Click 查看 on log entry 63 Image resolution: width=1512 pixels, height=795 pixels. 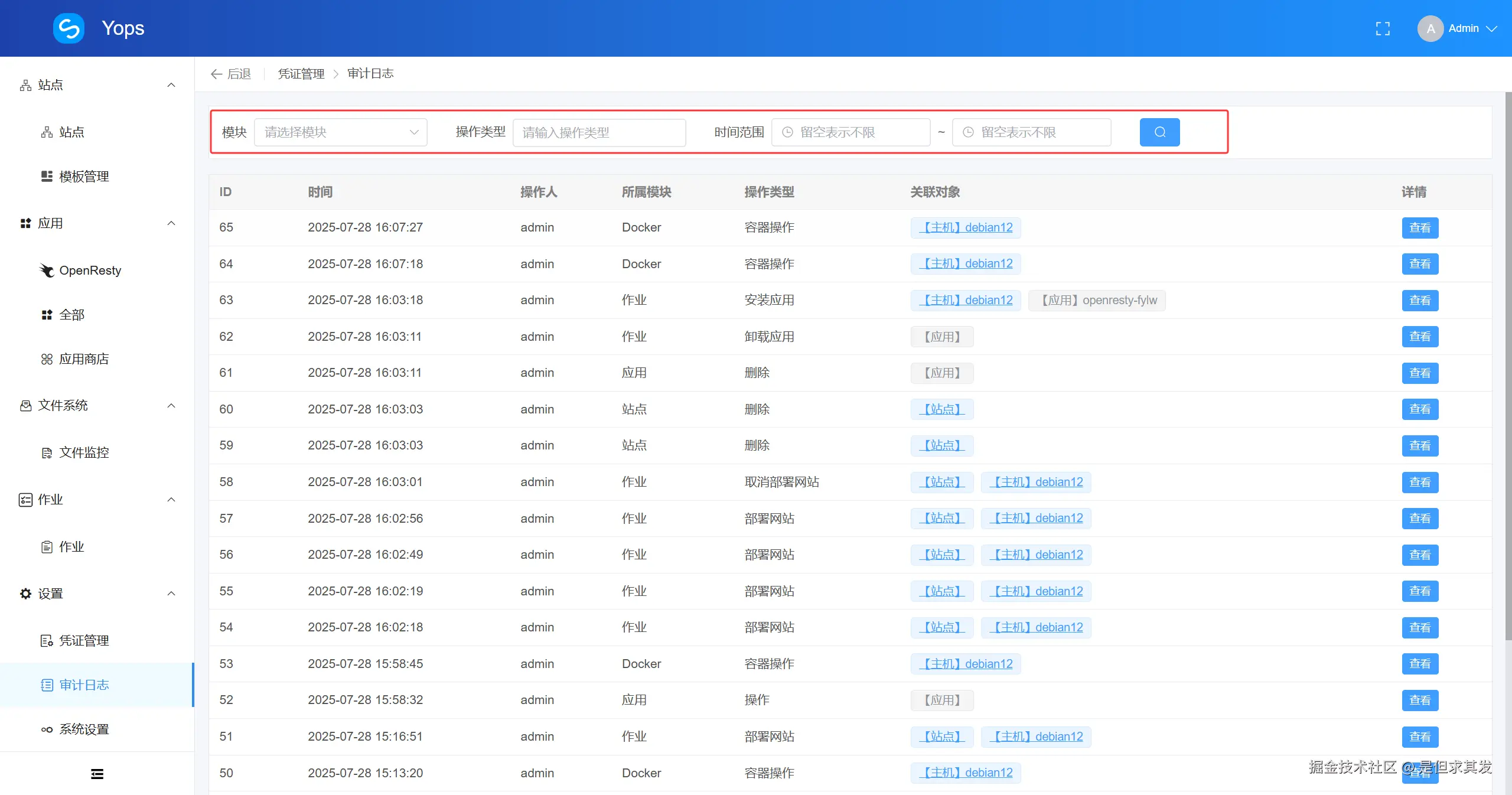(1420, 300)
